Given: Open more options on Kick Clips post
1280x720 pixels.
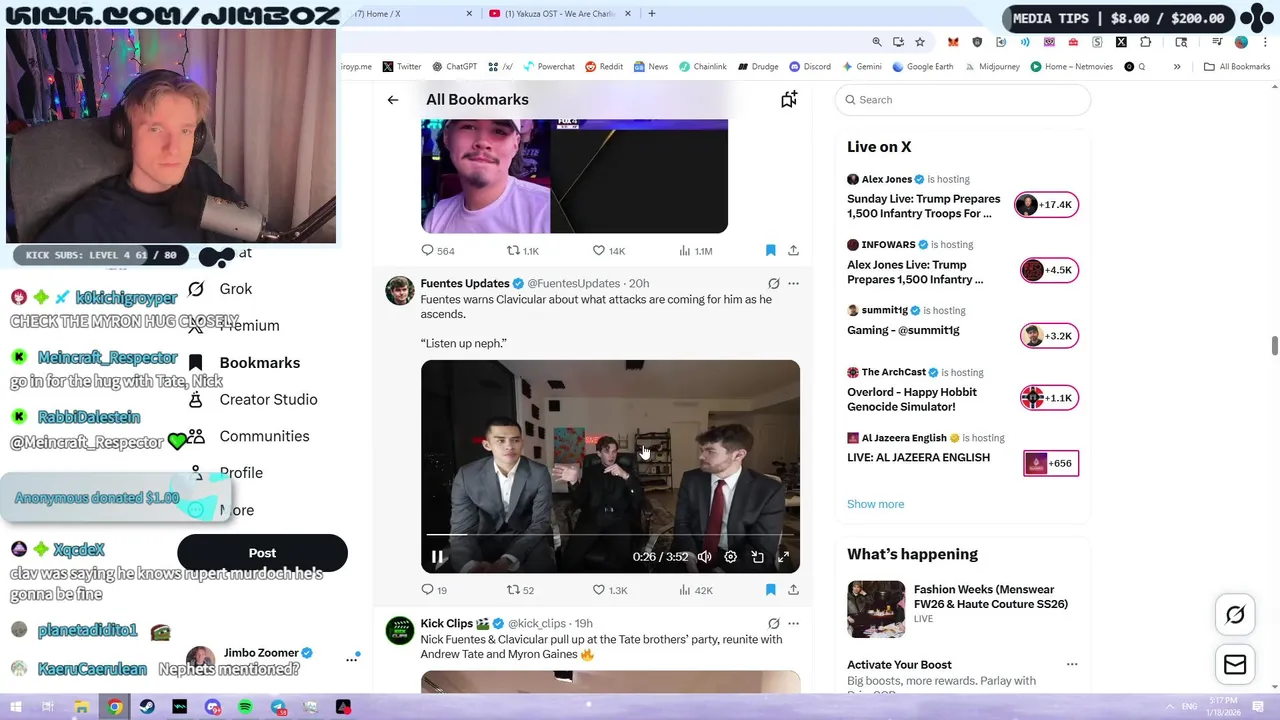Looking at the screenshot, I should coord(793,624).
